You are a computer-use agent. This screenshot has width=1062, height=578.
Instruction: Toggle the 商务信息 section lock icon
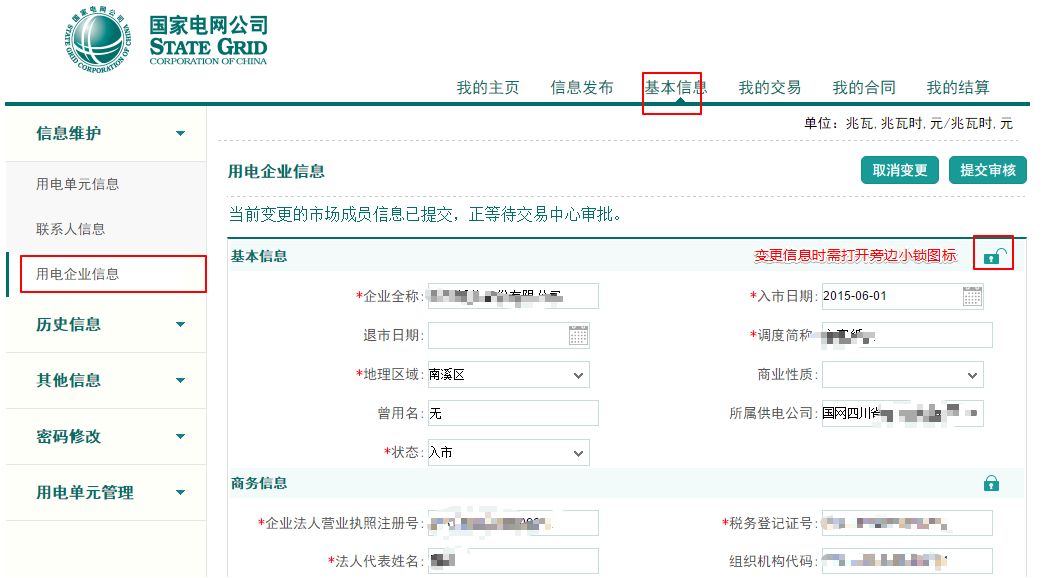point(991,483)
